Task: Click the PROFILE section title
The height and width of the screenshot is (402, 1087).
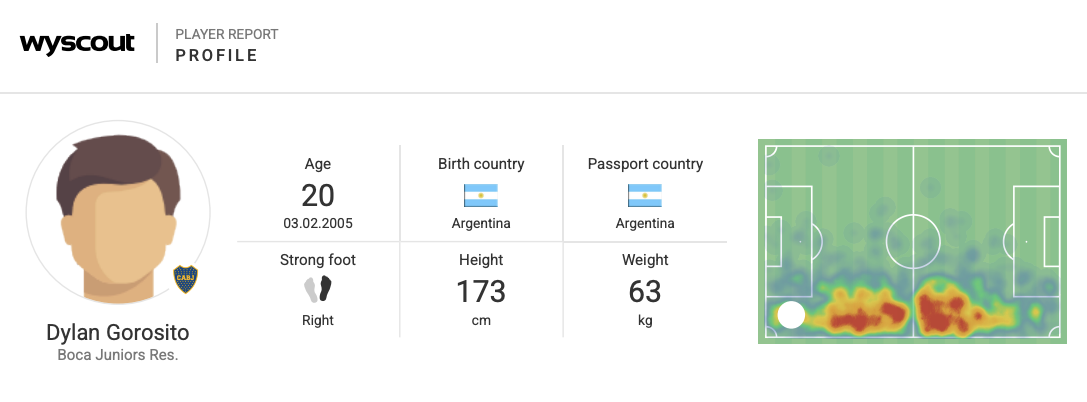Action: click(x=217, y=56)
